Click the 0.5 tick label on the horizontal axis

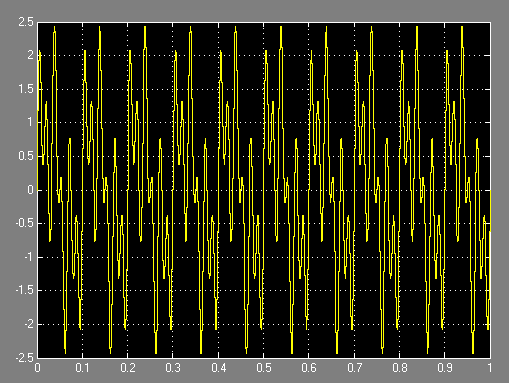(263, 368)
